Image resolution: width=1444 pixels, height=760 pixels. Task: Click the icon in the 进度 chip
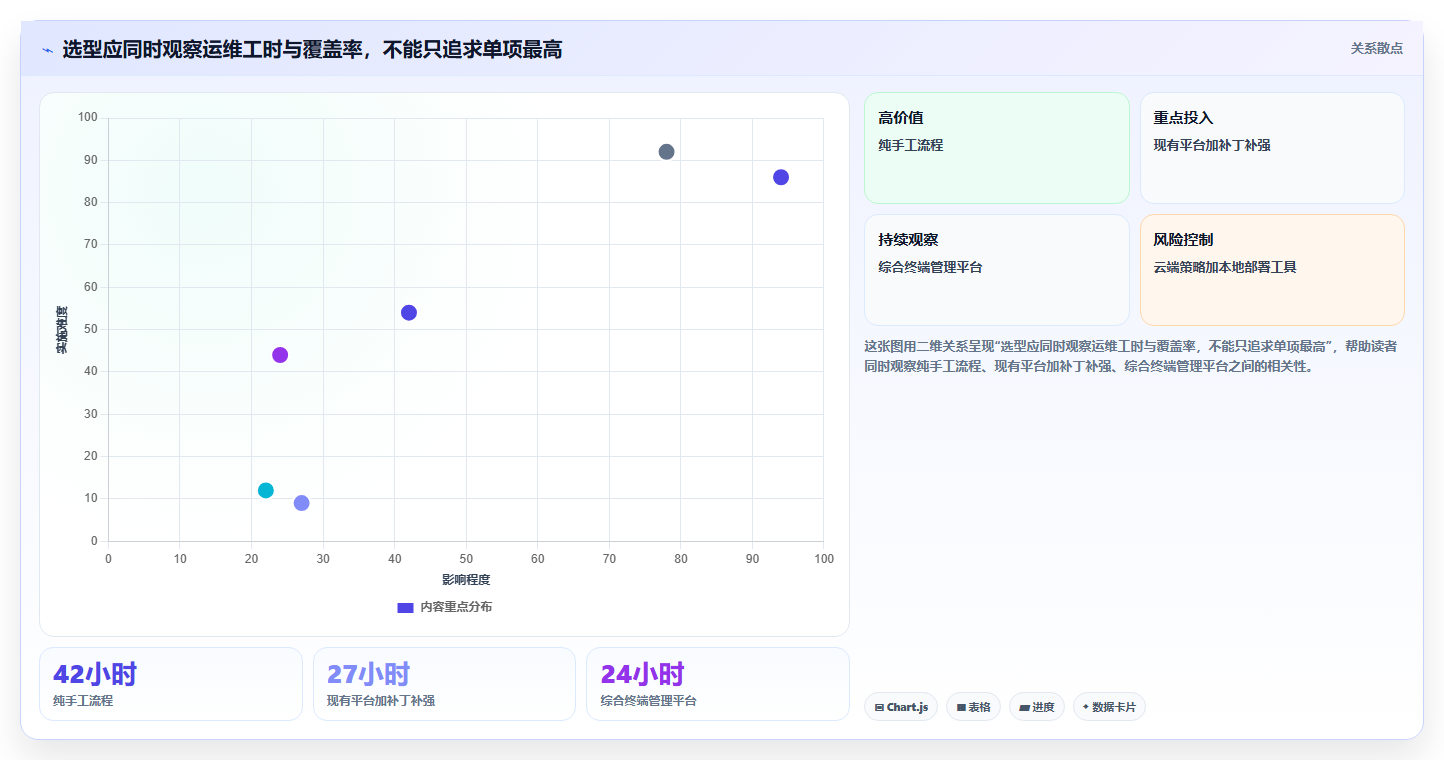tap(1024, 707)
